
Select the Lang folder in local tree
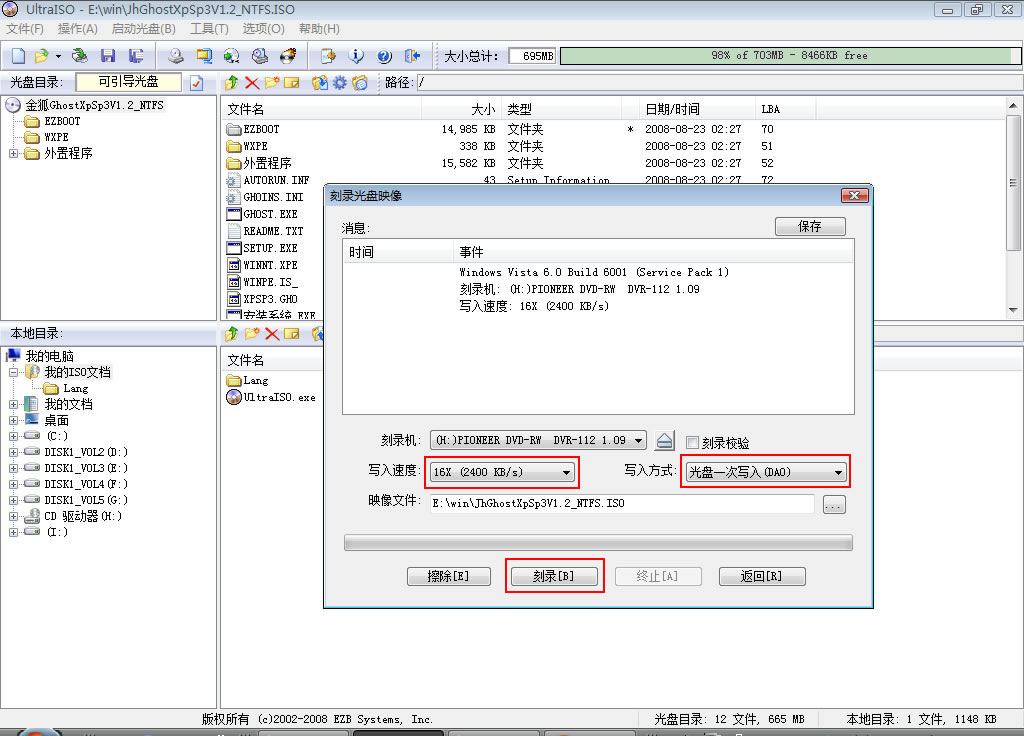tap(75, 389)
